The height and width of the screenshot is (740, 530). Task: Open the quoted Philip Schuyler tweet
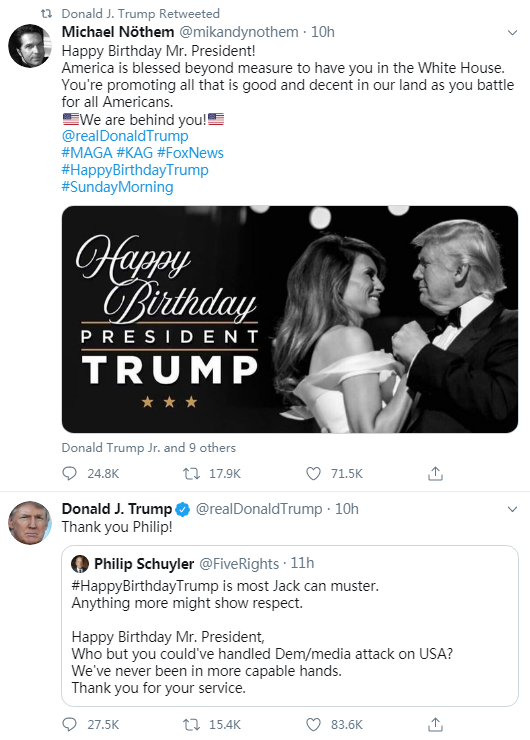(290, 626)
